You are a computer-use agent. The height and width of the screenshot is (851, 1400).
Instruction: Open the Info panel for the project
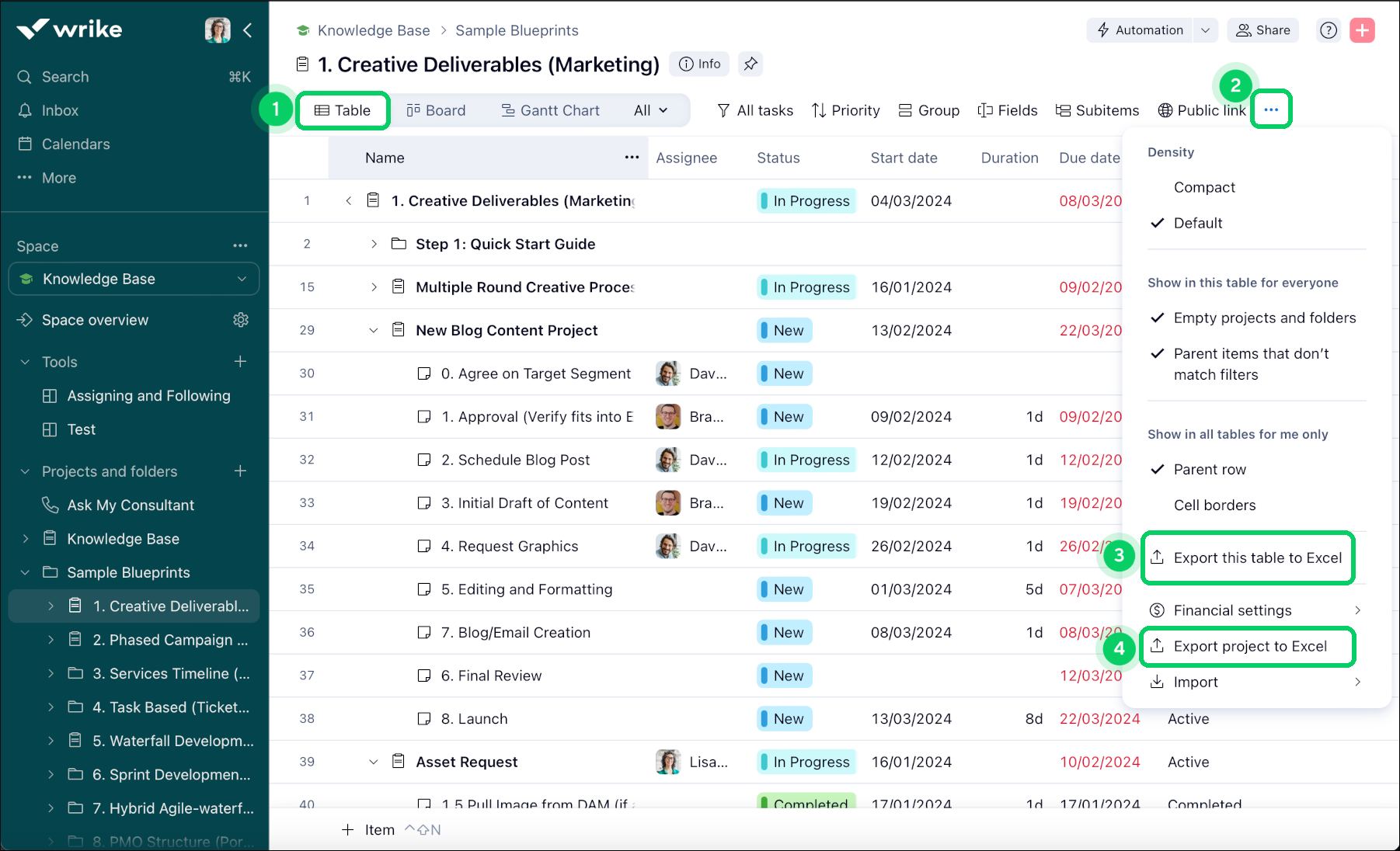pos(698,64)
